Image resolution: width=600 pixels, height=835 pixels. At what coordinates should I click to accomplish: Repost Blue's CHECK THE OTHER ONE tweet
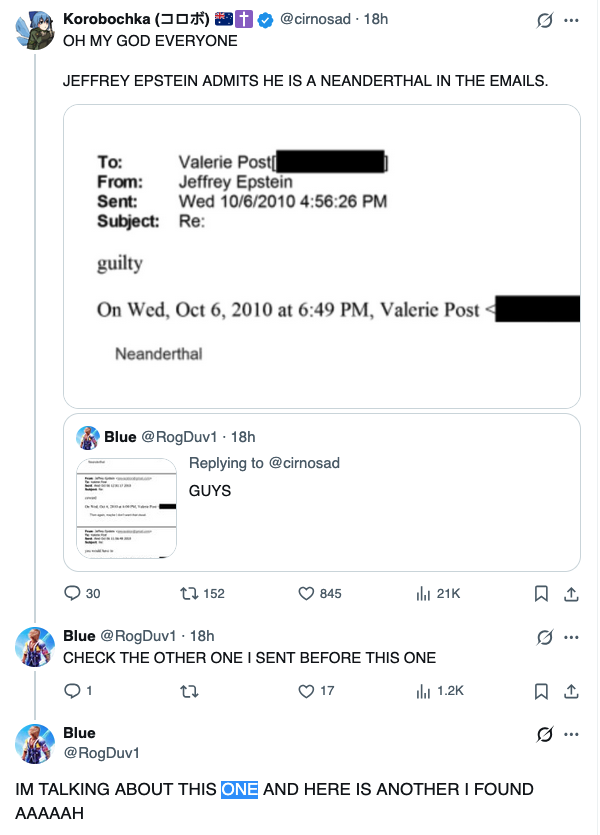point(188,690)
